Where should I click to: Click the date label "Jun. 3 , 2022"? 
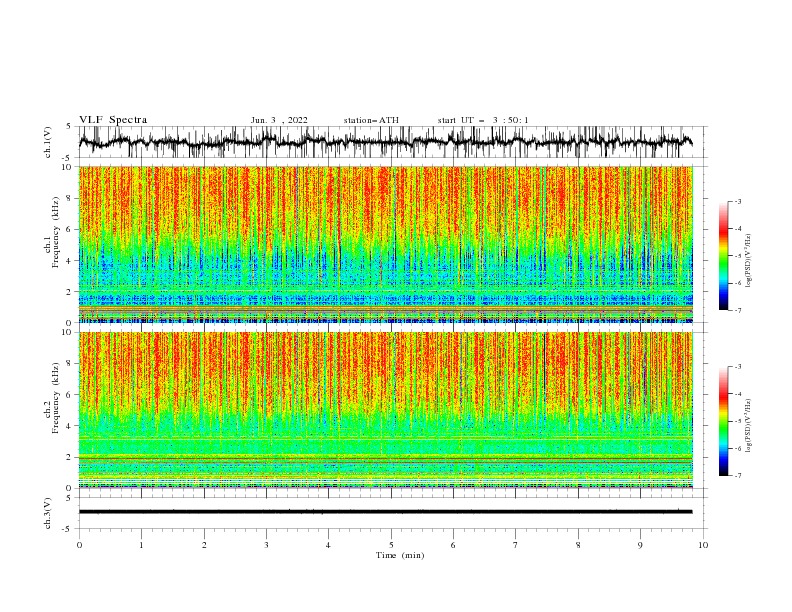click(279, 120)
